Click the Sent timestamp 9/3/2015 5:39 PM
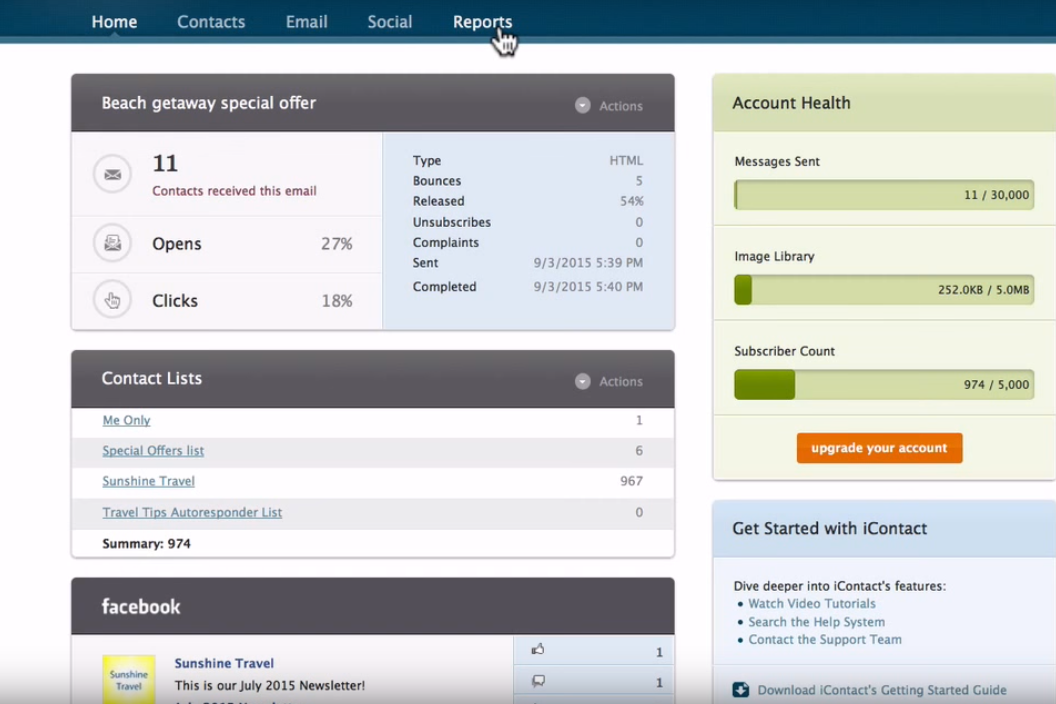Image resolution: width=1056 pixels, height=704 pixels. click(x=588, y=263)
